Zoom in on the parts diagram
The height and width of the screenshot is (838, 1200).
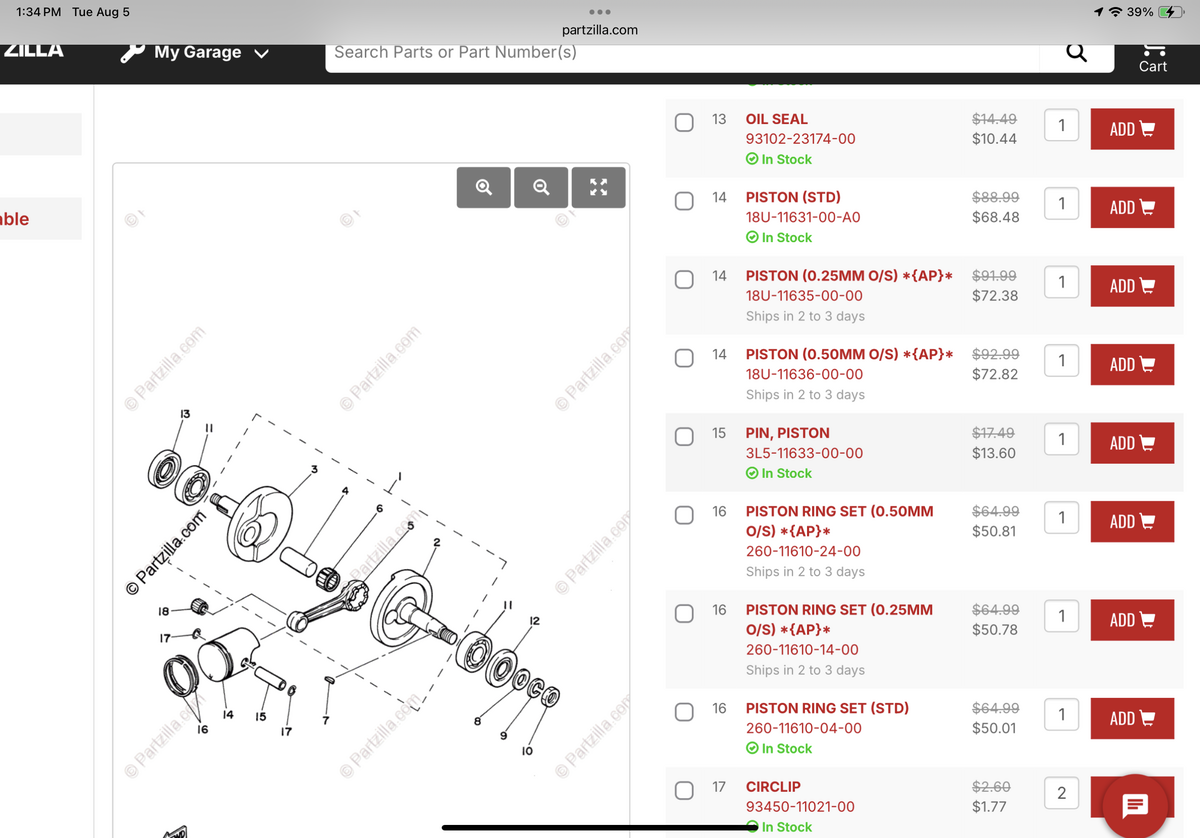click(483, 187)
